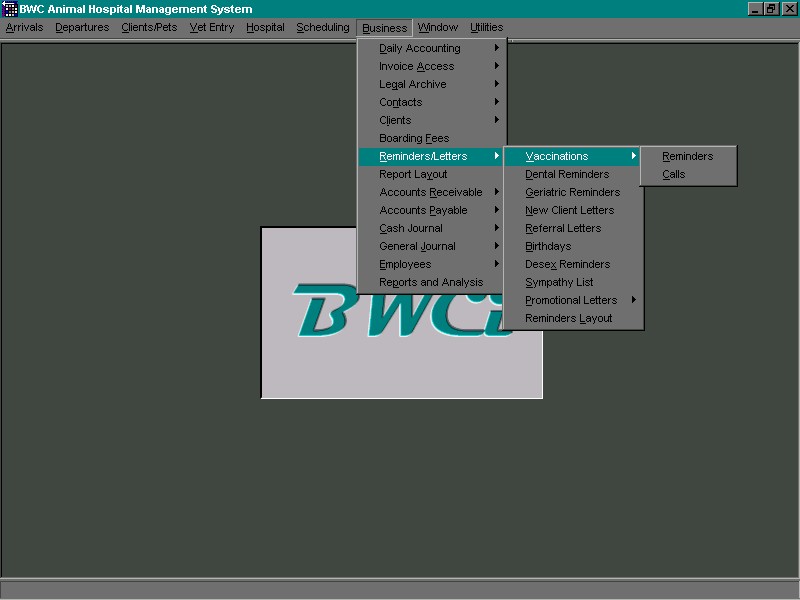Expand the Contacts submenu
800x600 pixels.
[x=432, y=102]
